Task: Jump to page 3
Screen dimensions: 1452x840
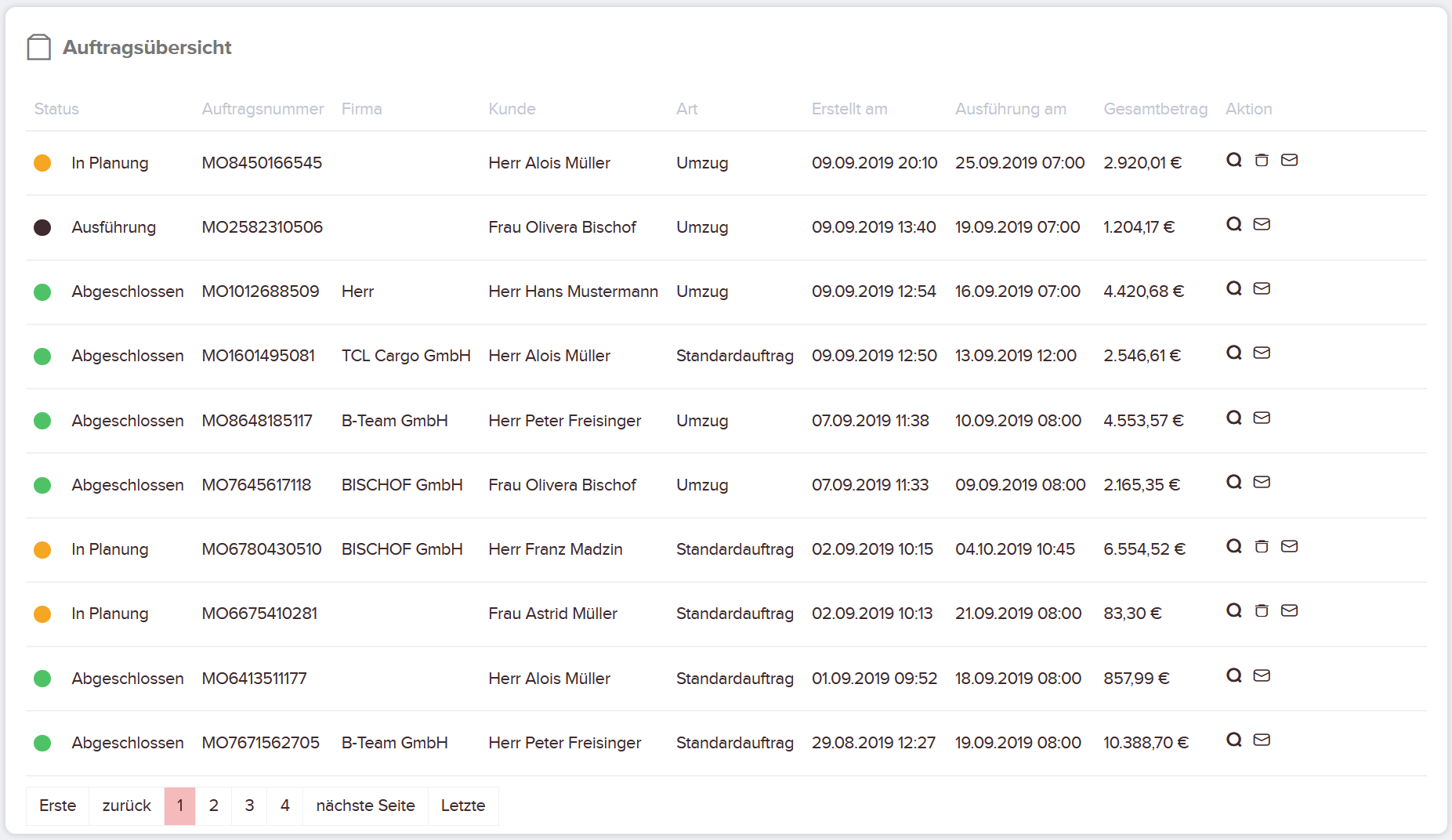Action: 249,806
